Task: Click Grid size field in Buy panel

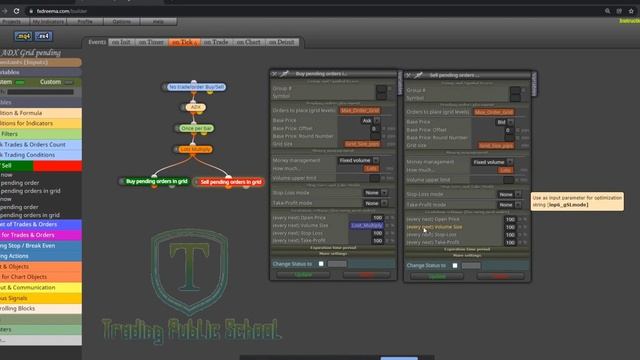Action: [362, 144]
